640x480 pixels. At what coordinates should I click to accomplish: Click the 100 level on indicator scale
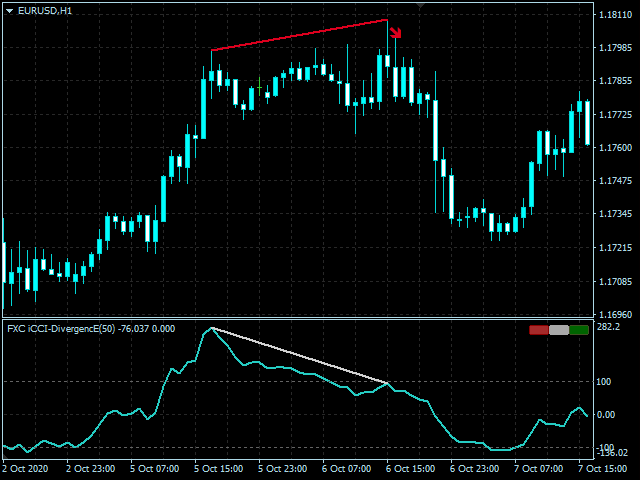tap(605, 381)
